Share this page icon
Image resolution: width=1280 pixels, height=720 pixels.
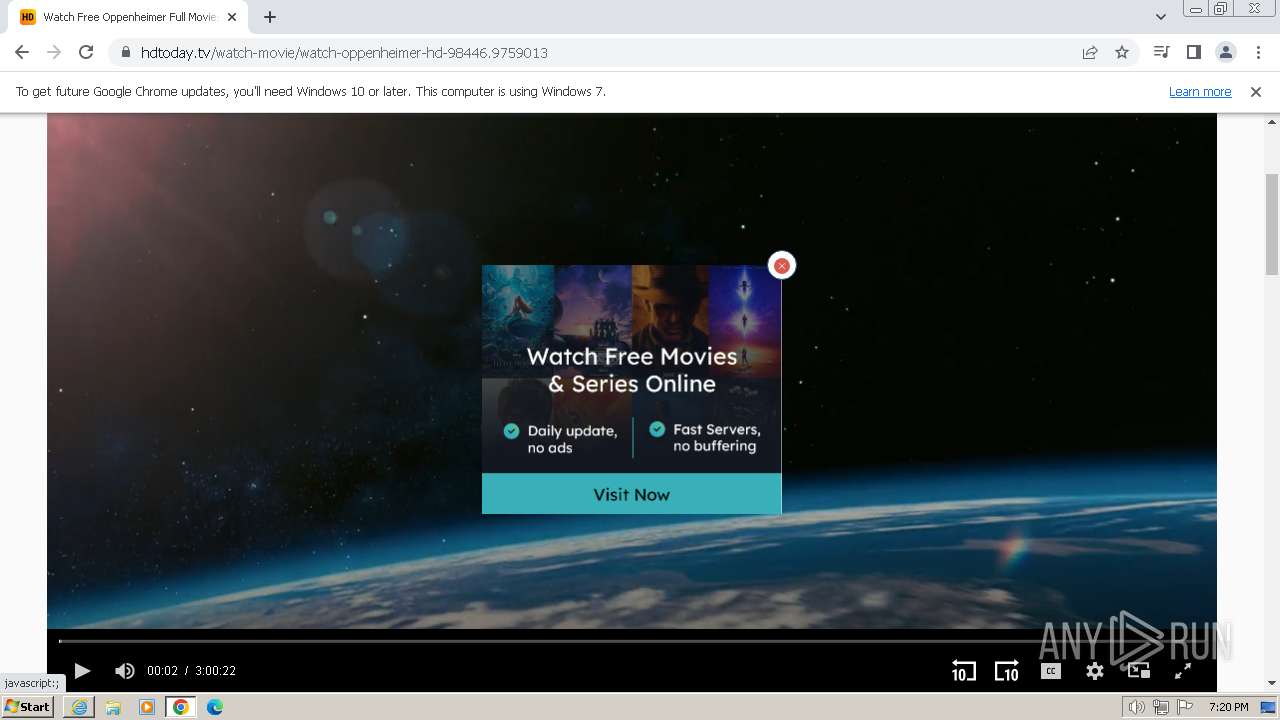[1090, 52]
